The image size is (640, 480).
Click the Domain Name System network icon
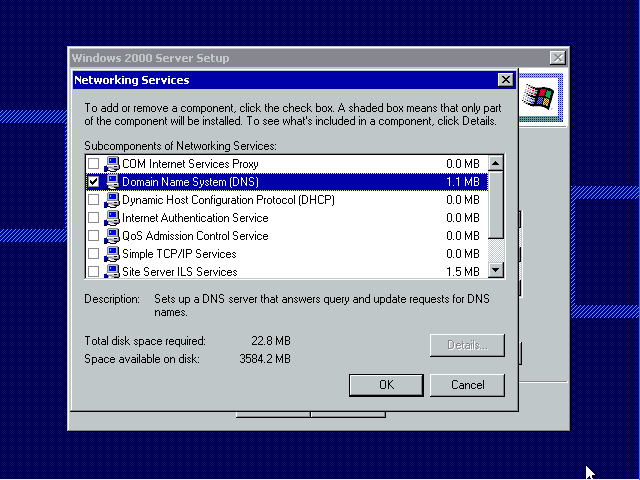(111, 182)
